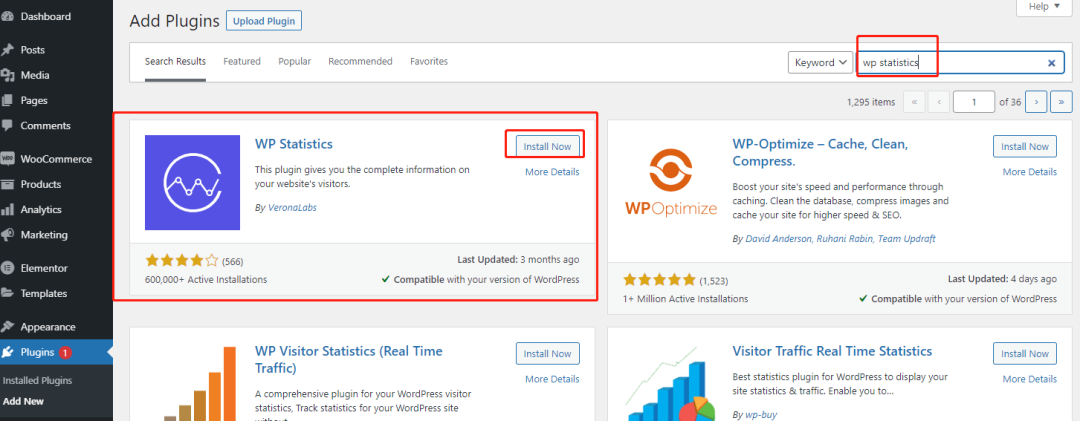Open the Analytics sidebar icon

click(x=8, y=210)
